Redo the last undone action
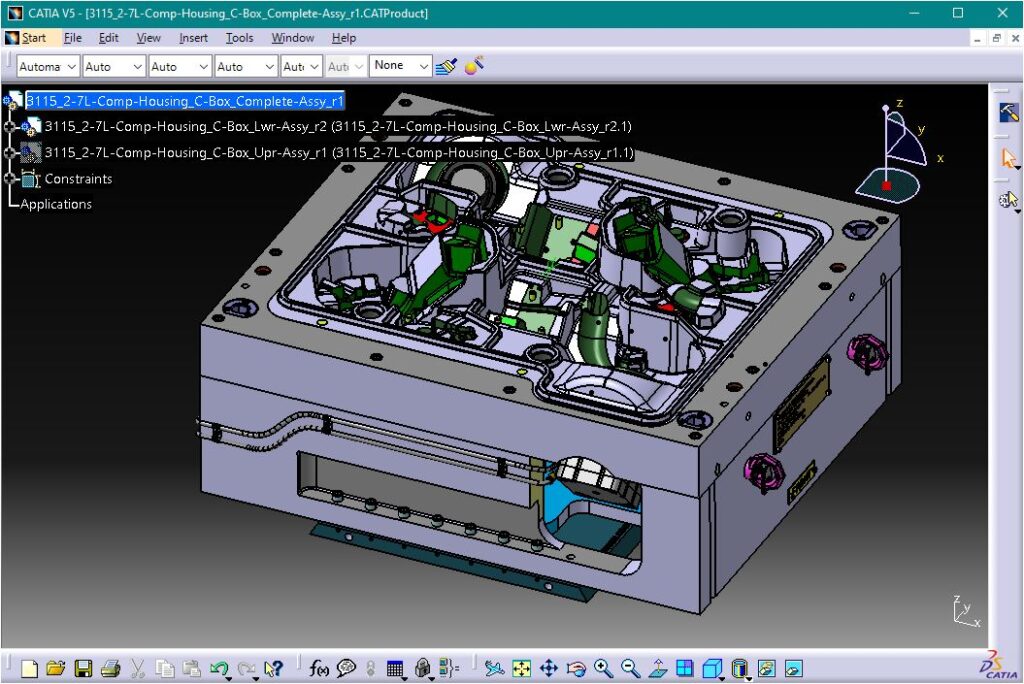The width and height of the screenshot is (1024, 684). (246, 668)
